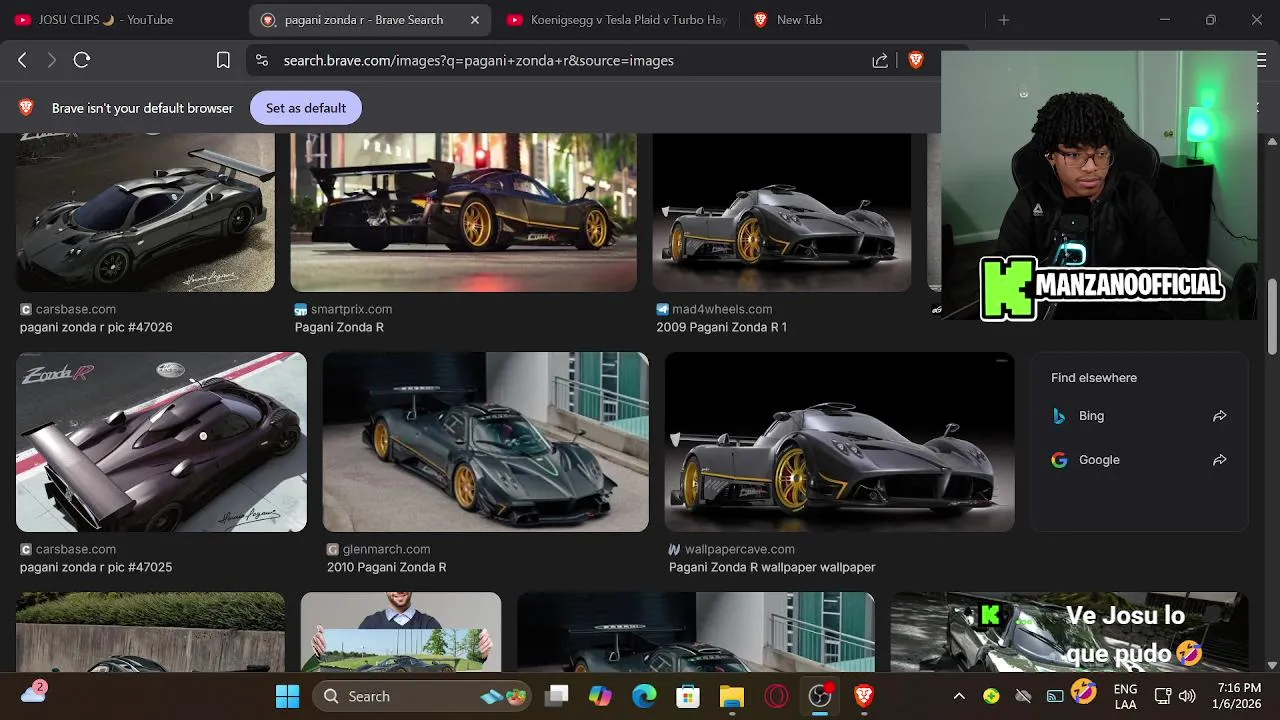Open Microsoft Edge from the taskbar

coord(644,696)
